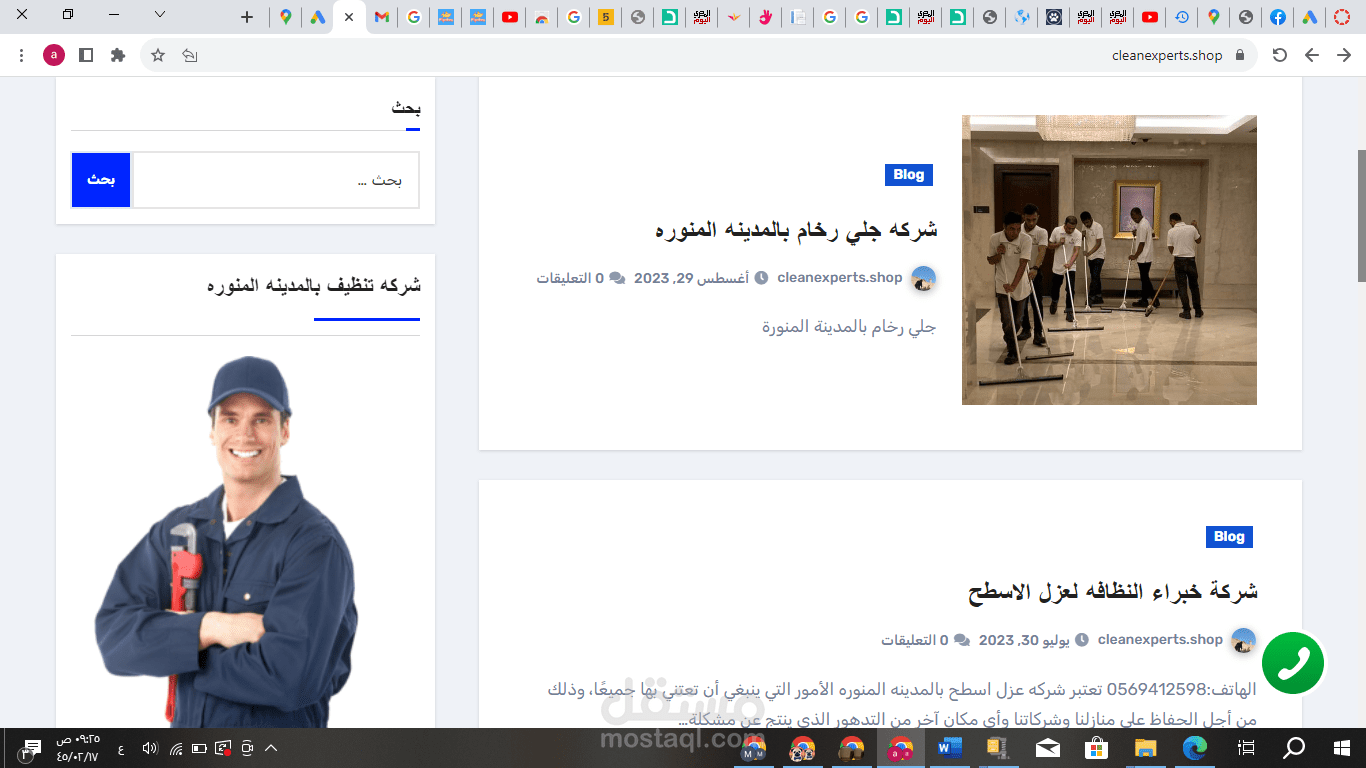The width and height of the screenshot is (1366, 768).
Task: Click the author avatar on the roof insulation post
Action: [1243, 641]
